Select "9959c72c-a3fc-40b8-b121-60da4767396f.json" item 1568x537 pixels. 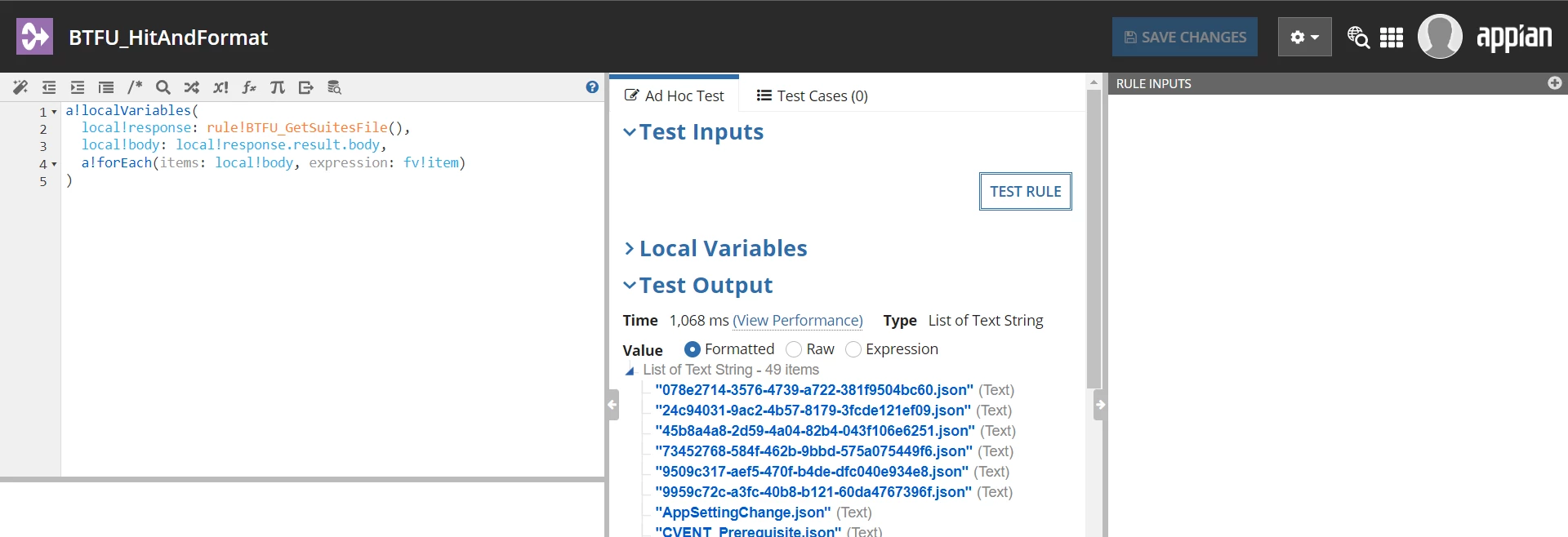click(x=813, y=492)
